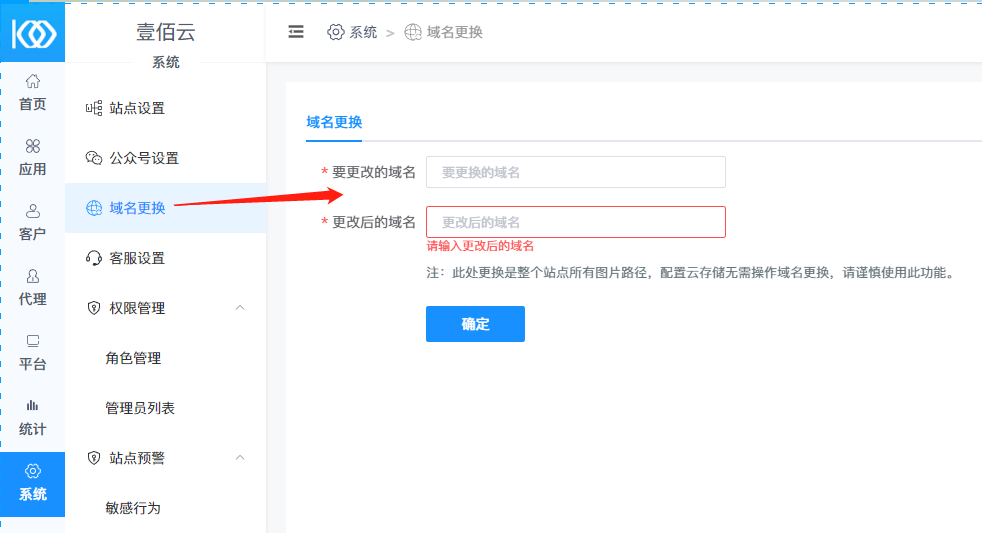Open 平台 in left rail
This screenshot has width=982, height=533.
point(33,353)
